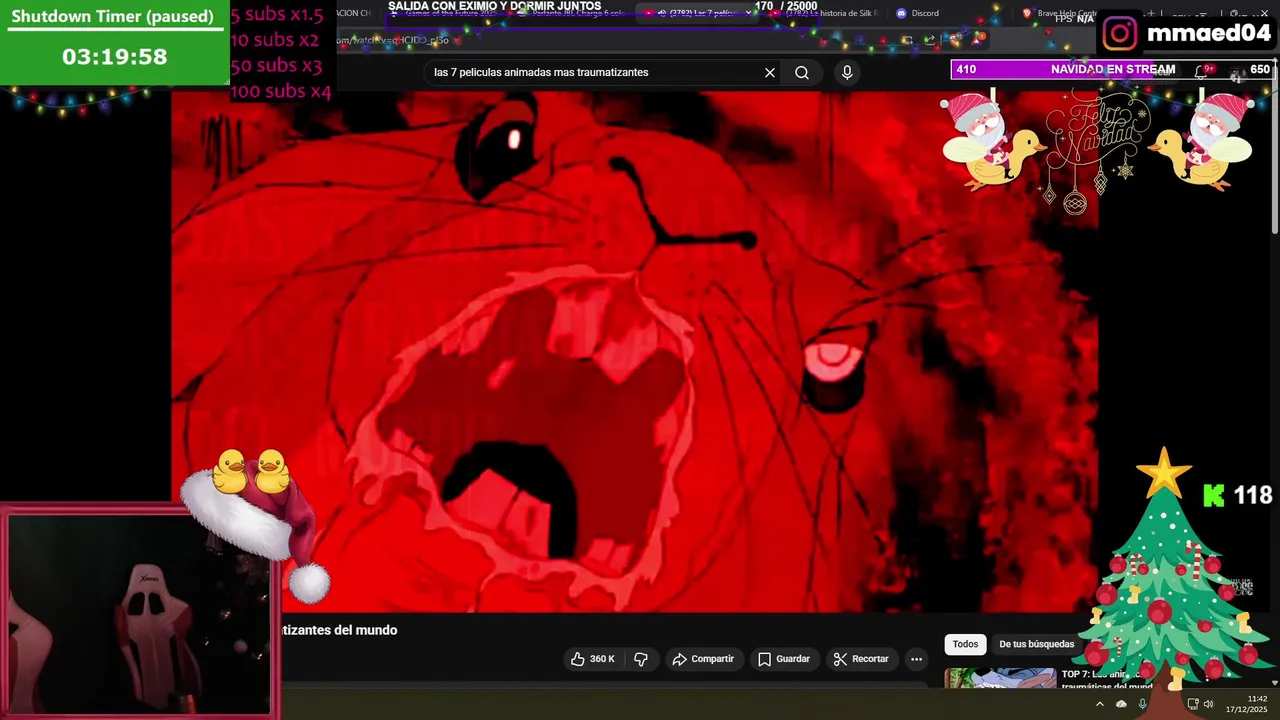Viewport: 1280px width, 720px height.
Task: Switch to the historia de Silk tab
Action: [823, 13]
